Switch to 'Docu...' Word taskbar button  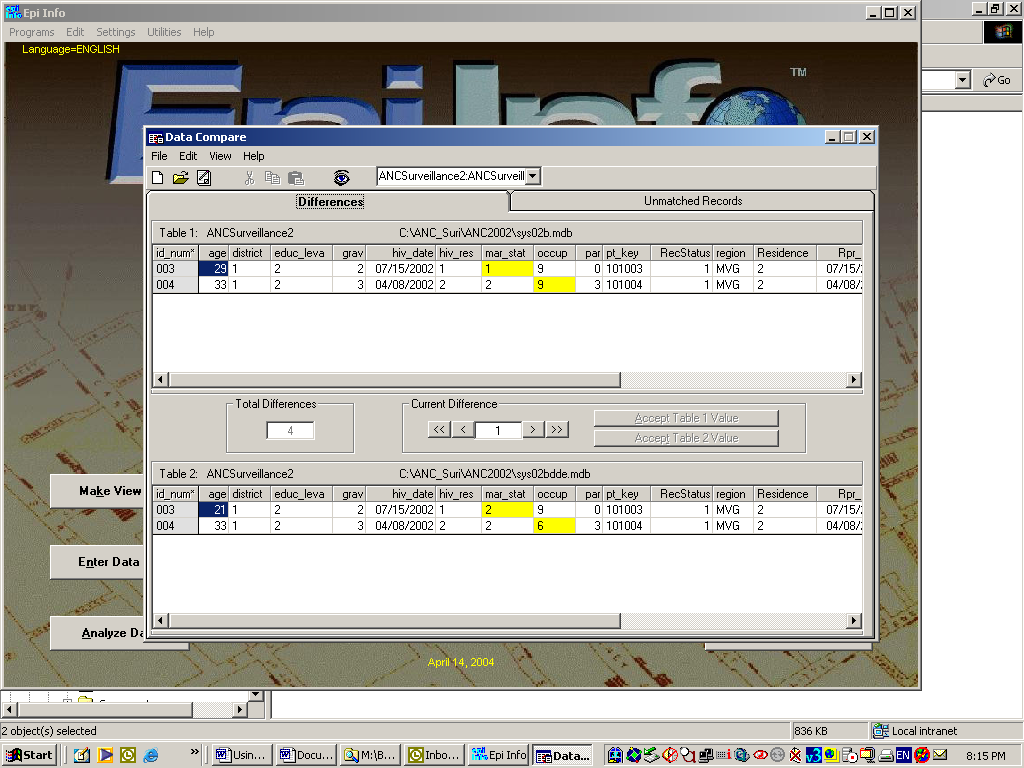[305, 755]
